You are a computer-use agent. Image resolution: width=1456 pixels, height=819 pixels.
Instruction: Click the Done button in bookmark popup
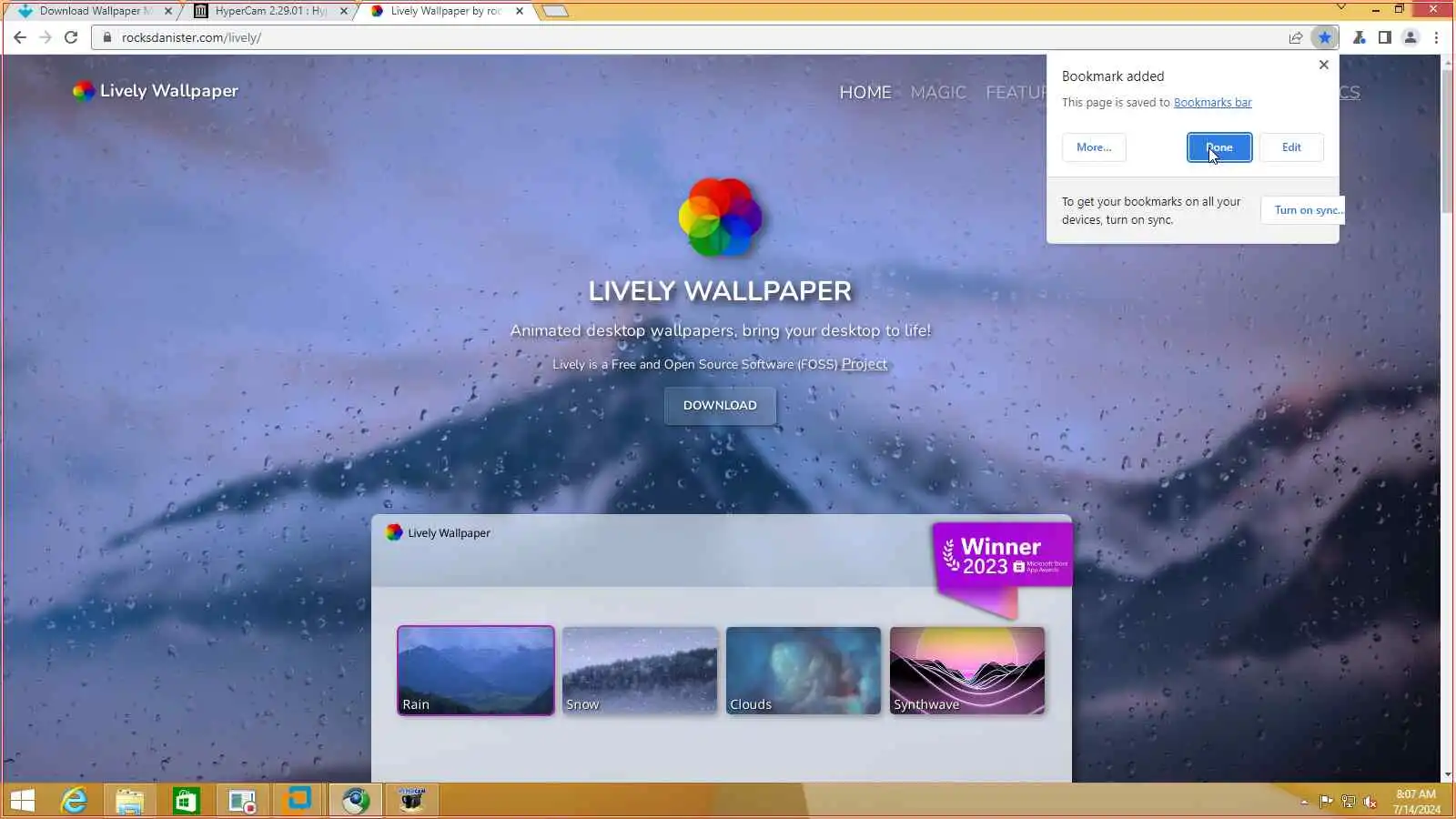[x=1219, y=147]
